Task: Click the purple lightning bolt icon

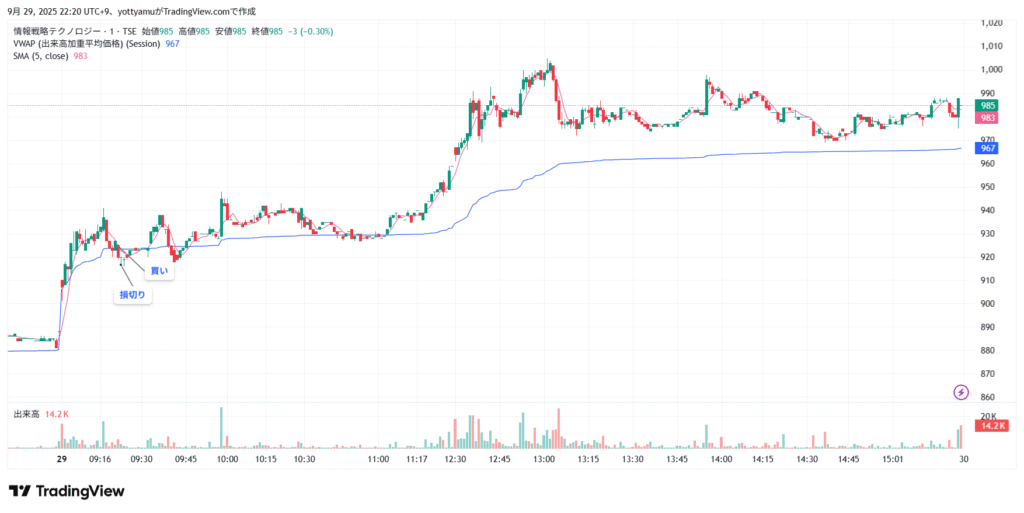Action: 961,392
